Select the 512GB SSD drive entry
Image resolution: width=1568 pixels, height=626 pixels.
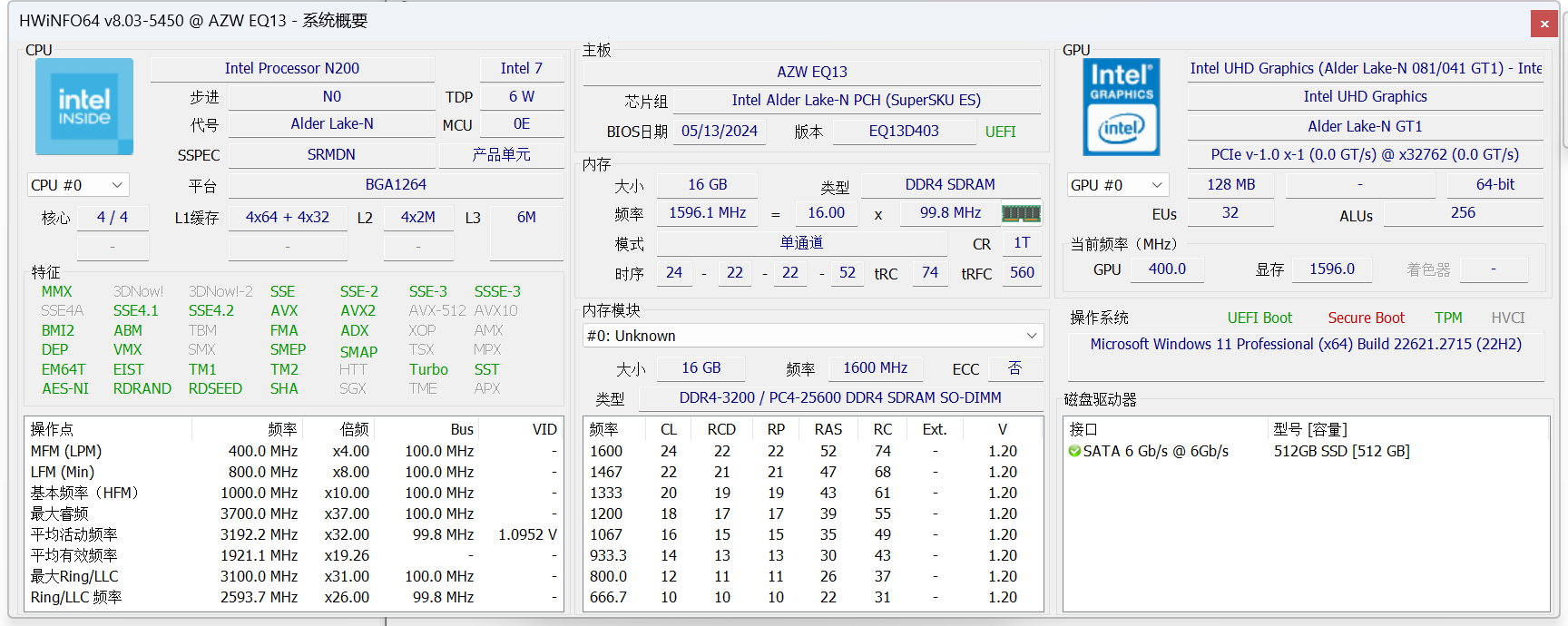1341,452
